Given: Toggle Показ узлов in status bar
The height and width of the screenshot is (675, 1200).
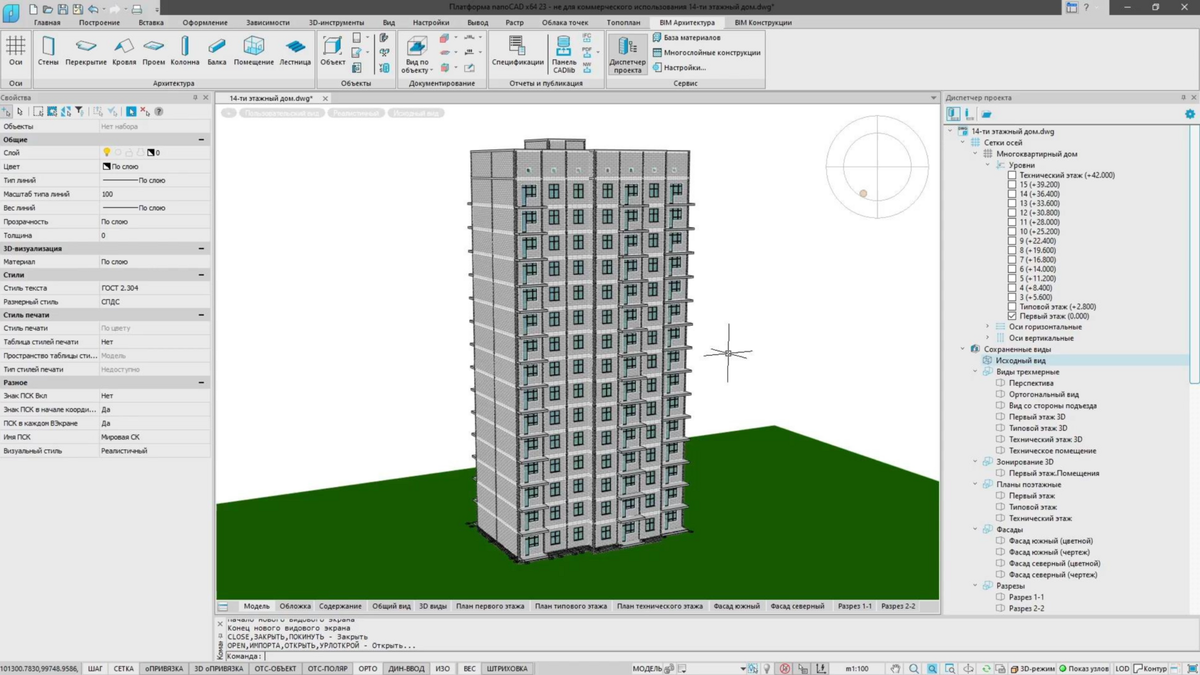Looking at the screenshot, I should pos(1084,668).
